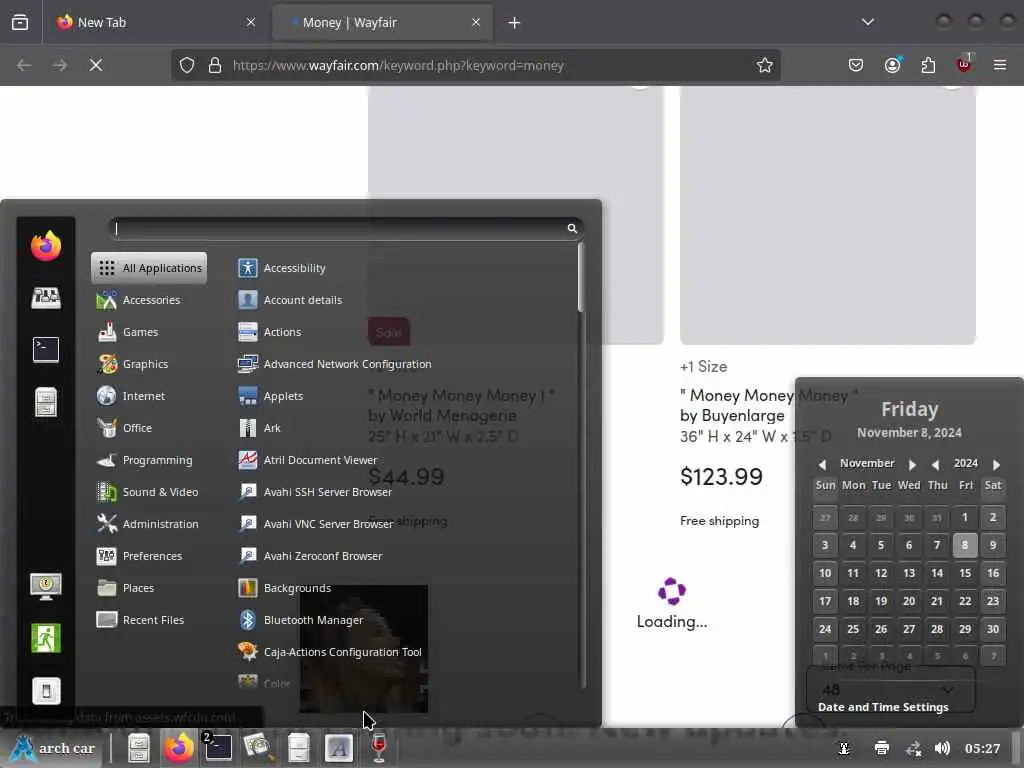Launch Bluetooth Manager
The height and width of the screenshot is (768, 1024).
click(405, 620)
